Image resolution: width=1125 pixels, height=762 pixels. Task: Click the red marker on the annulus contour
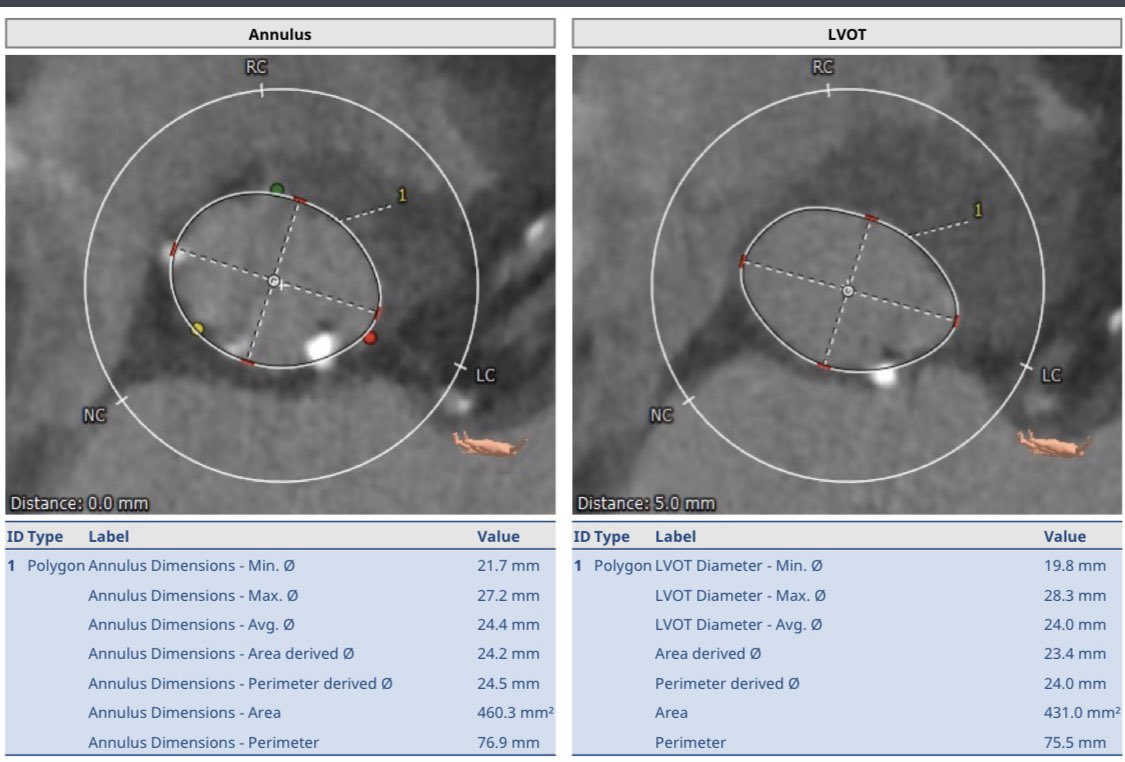click(370, 337)
